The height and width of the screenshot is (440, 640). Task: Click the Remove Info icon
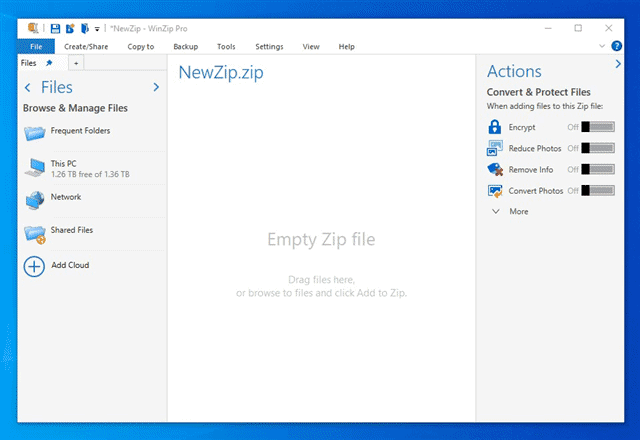[x=495, y=169]
